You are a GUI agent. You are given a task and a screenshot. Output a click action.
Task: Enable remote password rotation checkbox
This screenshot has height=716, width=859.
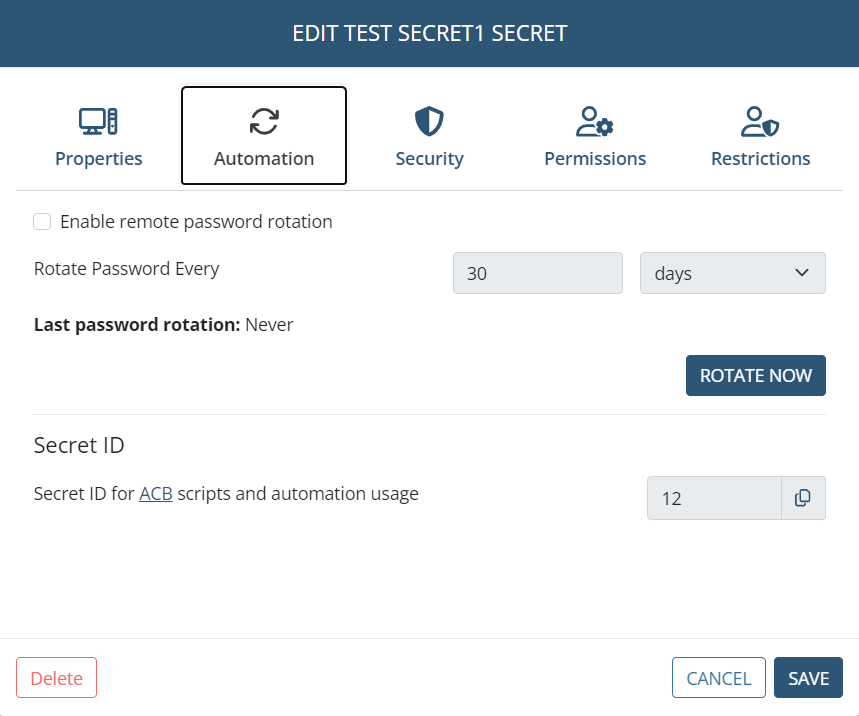click(x=42, y=222)
